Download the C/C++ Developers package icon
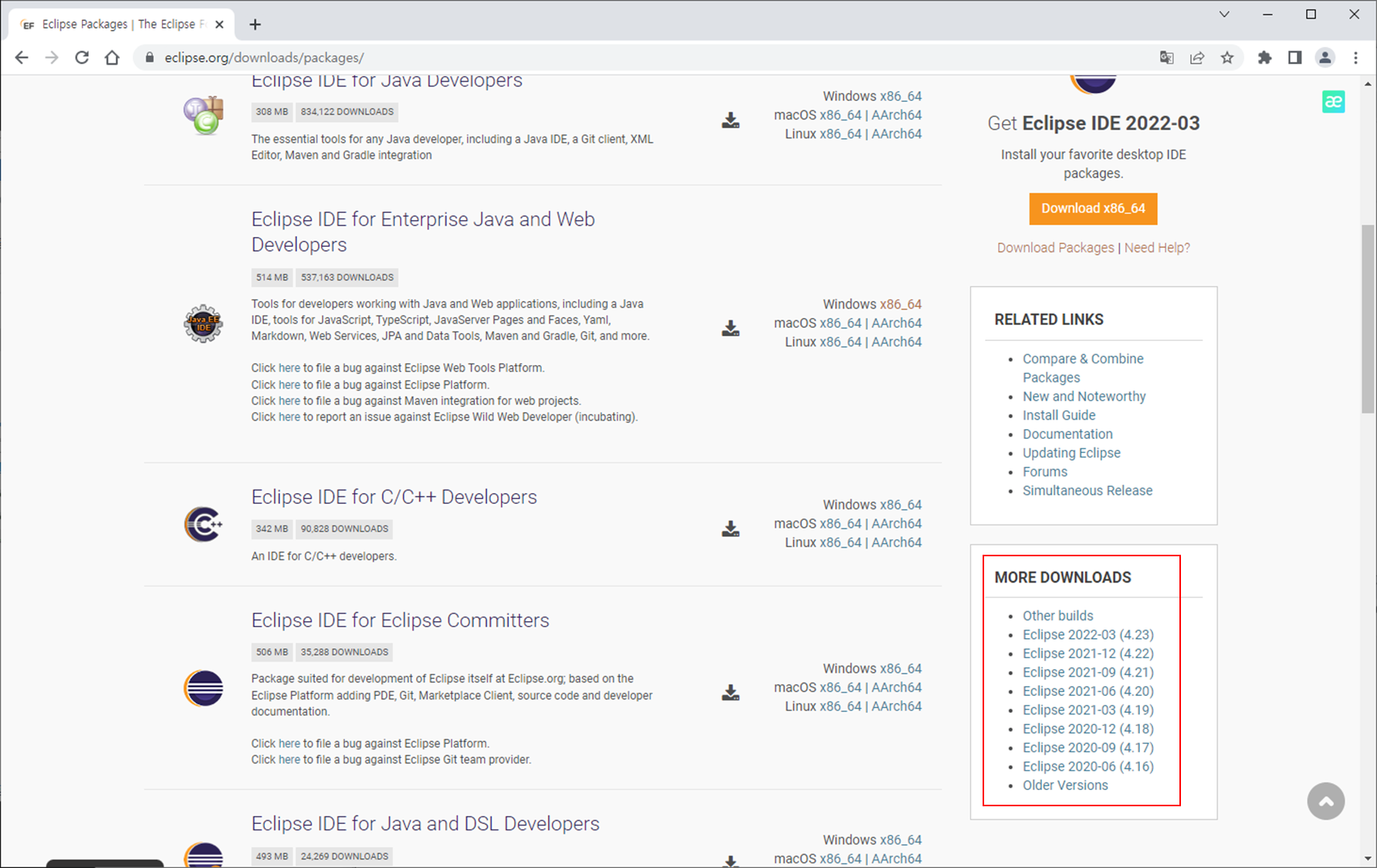 pyautogui.click(x=730, y=529)
